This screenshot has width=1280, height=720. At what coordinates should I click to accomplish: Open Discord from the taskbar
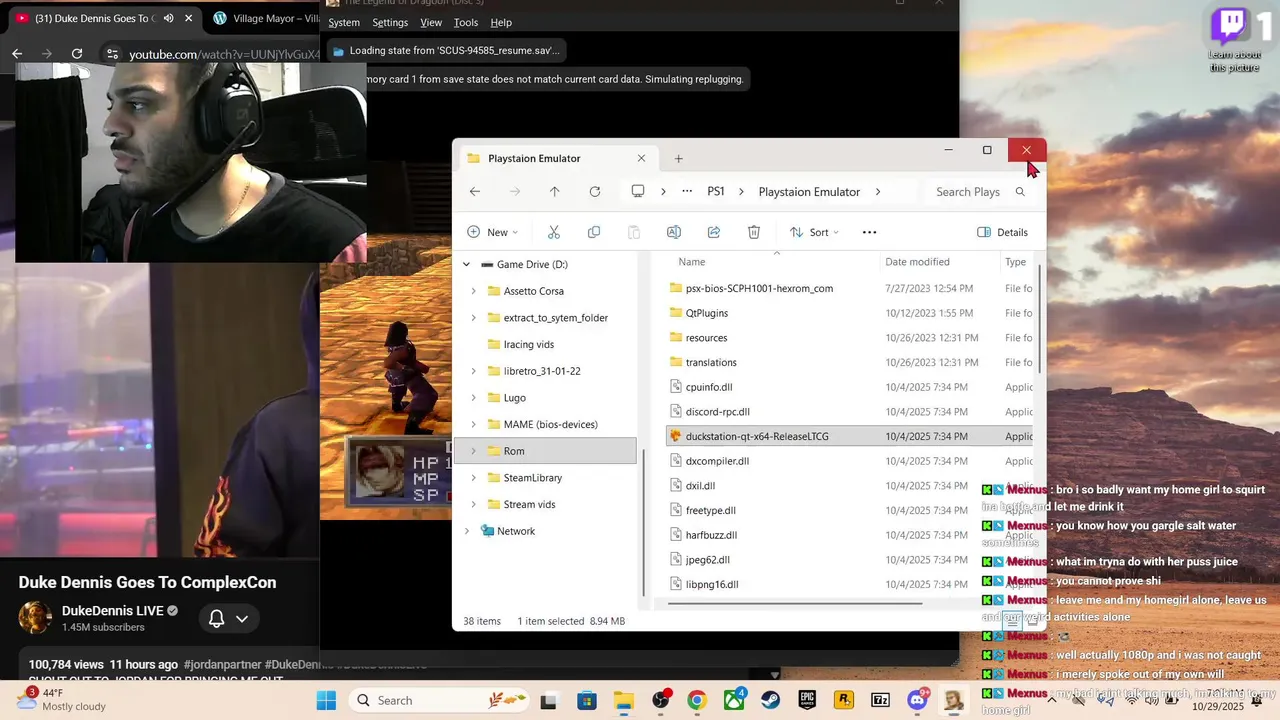coord(917,701)
